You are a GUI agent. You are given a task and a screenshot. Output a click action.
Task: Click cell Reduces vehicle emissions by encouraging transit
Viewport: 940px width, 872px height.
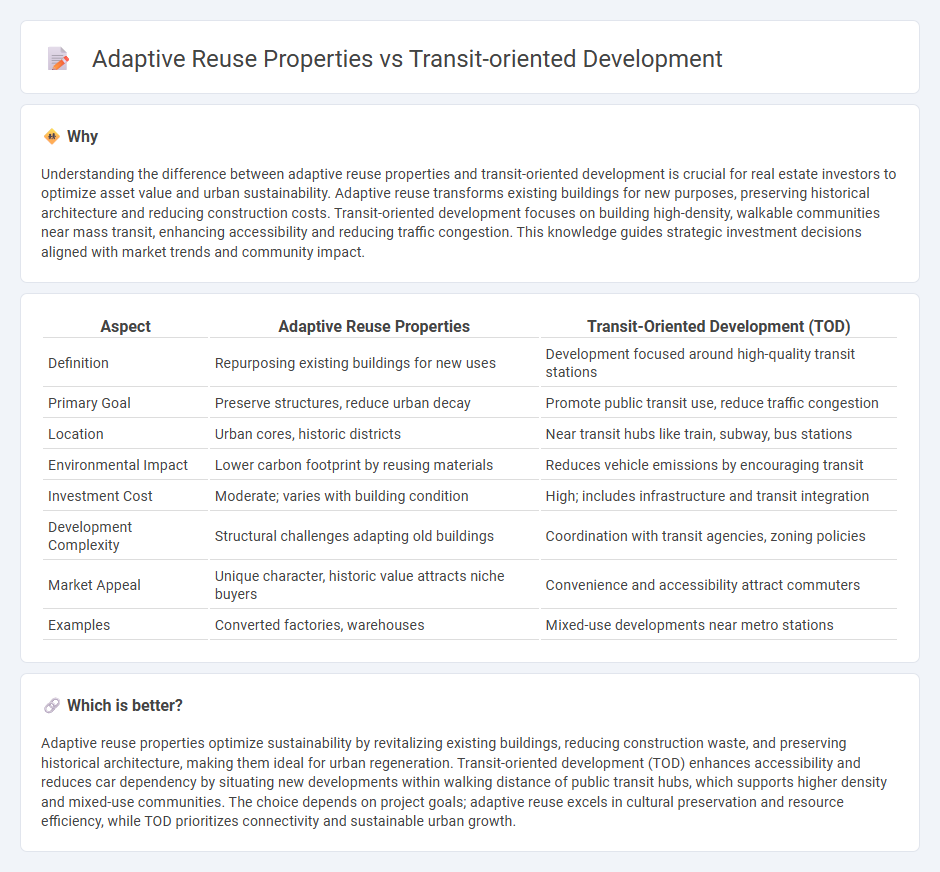point(718,465)
